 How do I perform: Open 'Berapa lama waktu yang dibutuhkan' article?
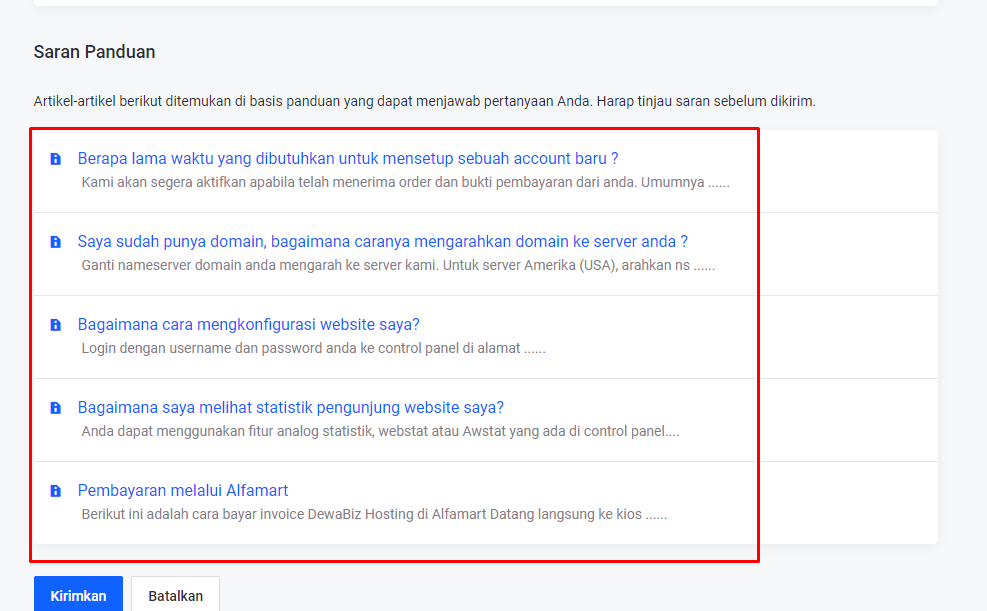[347, 158]
